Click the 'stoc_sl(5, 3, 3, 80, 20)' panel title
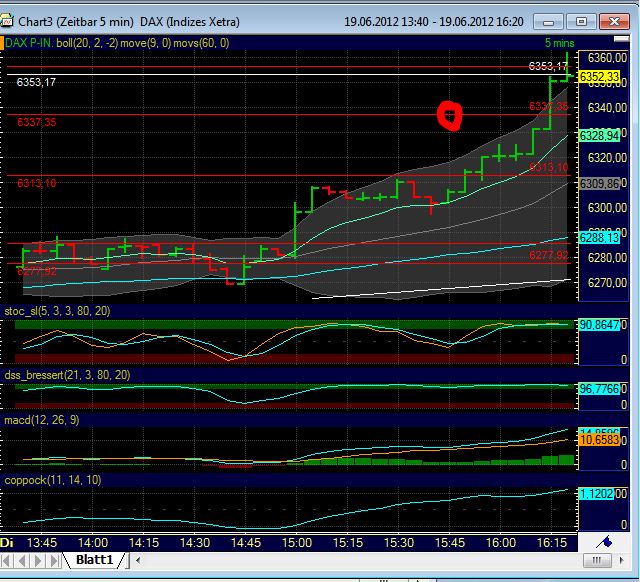 point(57,311)
